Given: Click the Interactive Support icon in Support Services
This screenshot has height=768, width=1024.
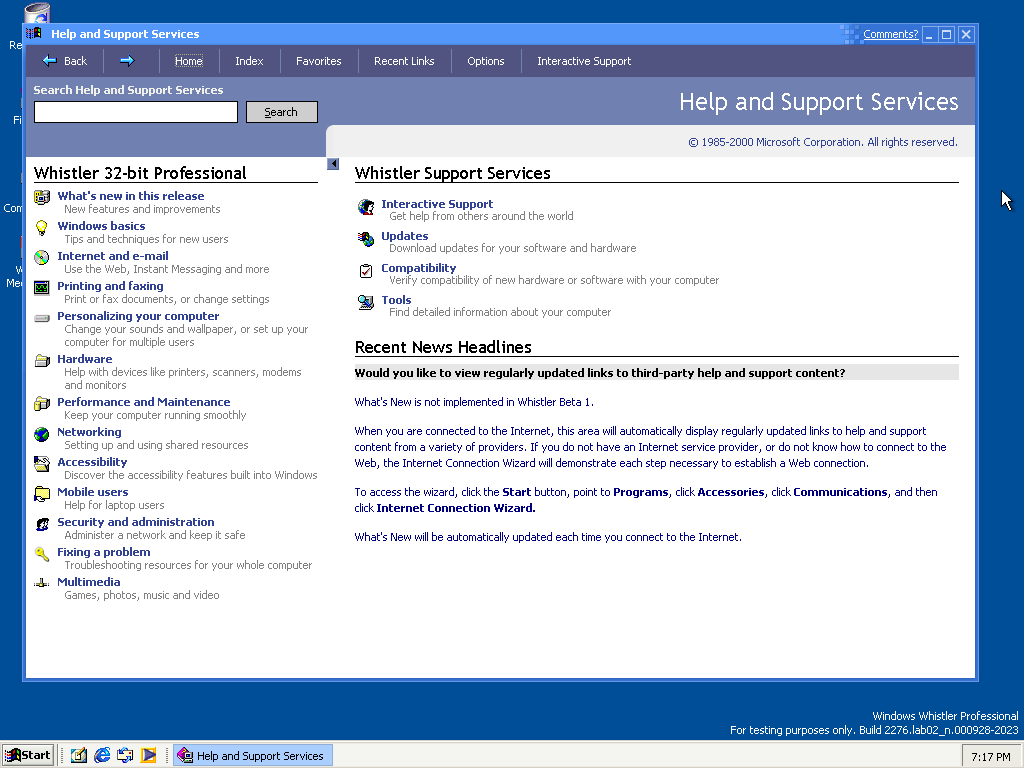Looking at the screenshot, I should (366, 207).
